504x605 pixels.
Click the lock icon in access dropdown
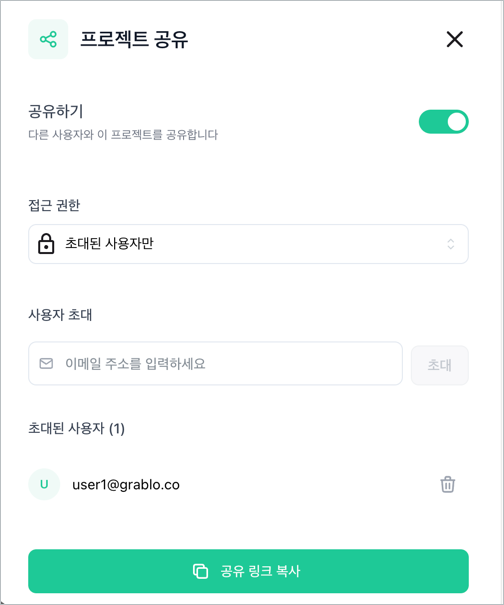coord(46,243)
